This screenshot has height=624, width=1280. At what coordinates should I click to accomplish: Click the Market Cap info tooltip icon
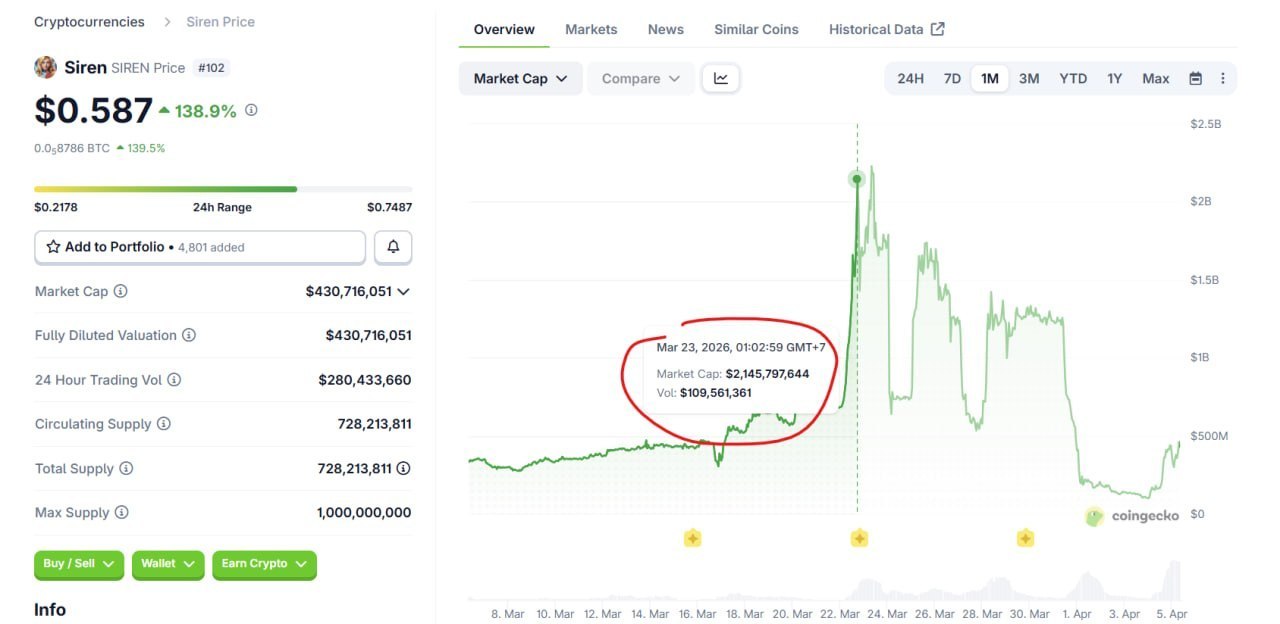coord(120,291)
